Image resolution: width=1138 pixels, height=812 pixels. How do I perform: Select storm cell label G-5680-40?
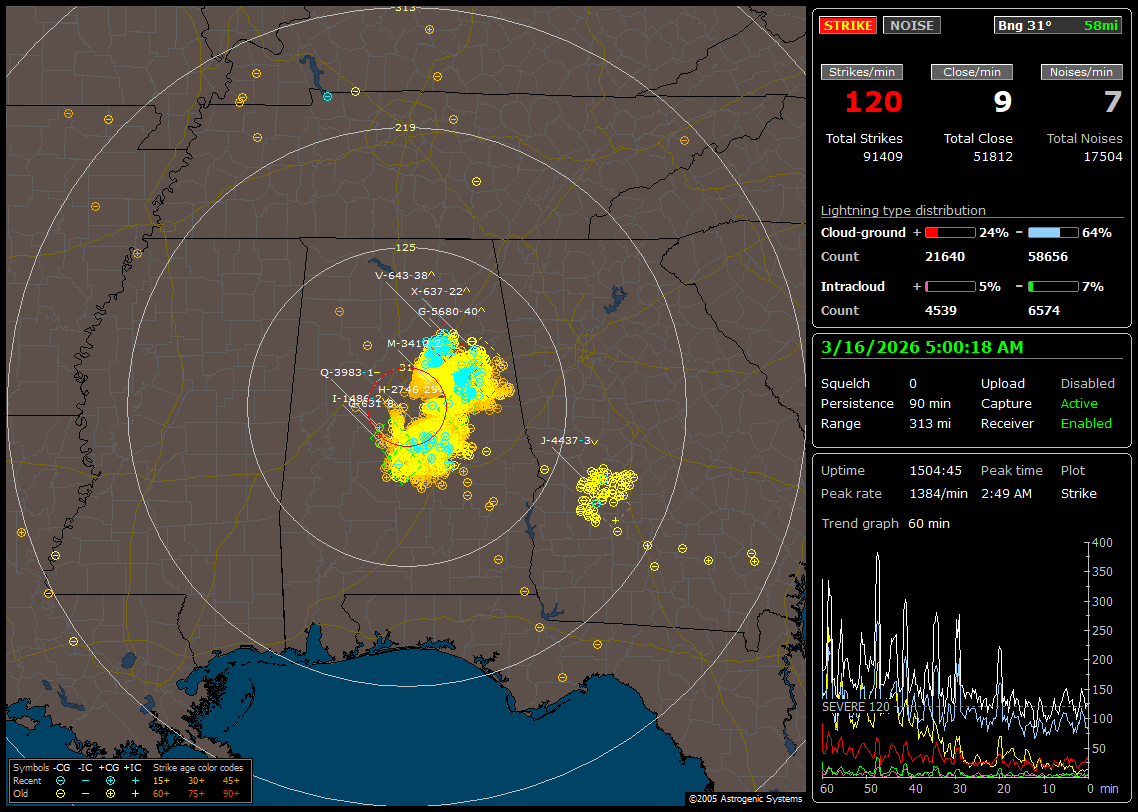pos(447,311)
